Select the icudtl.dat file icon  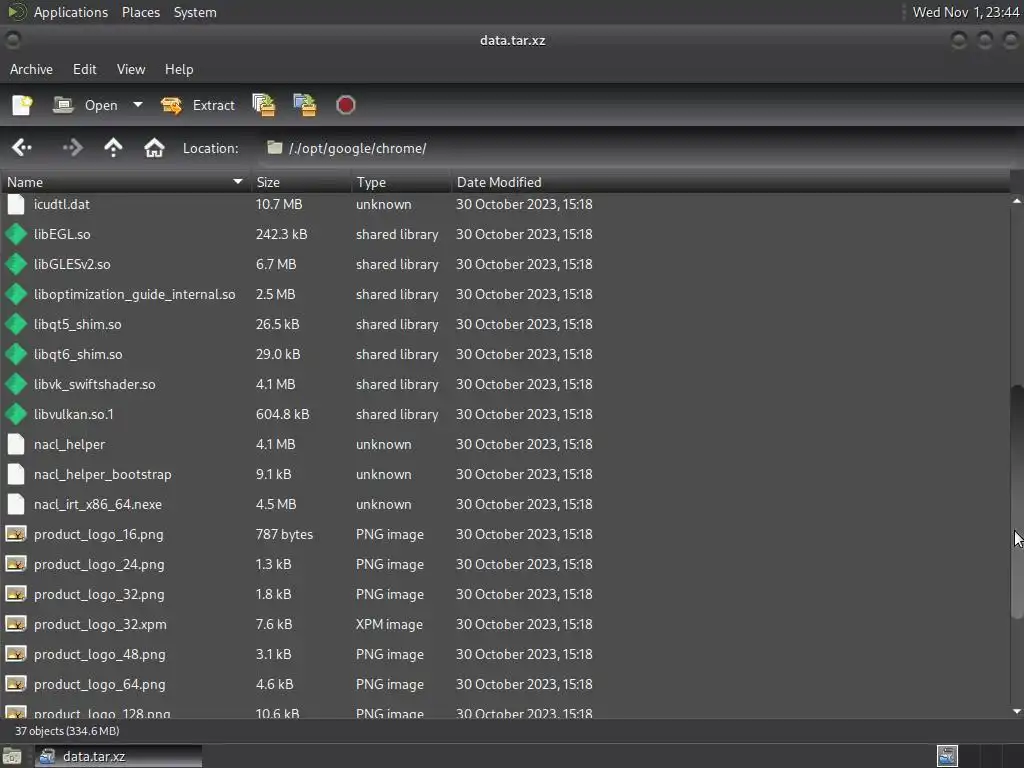point(16,204)
